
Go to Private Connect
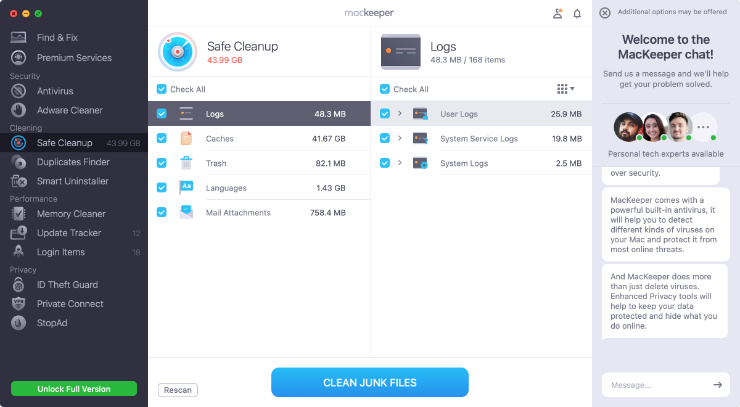(x=70, y=304)
